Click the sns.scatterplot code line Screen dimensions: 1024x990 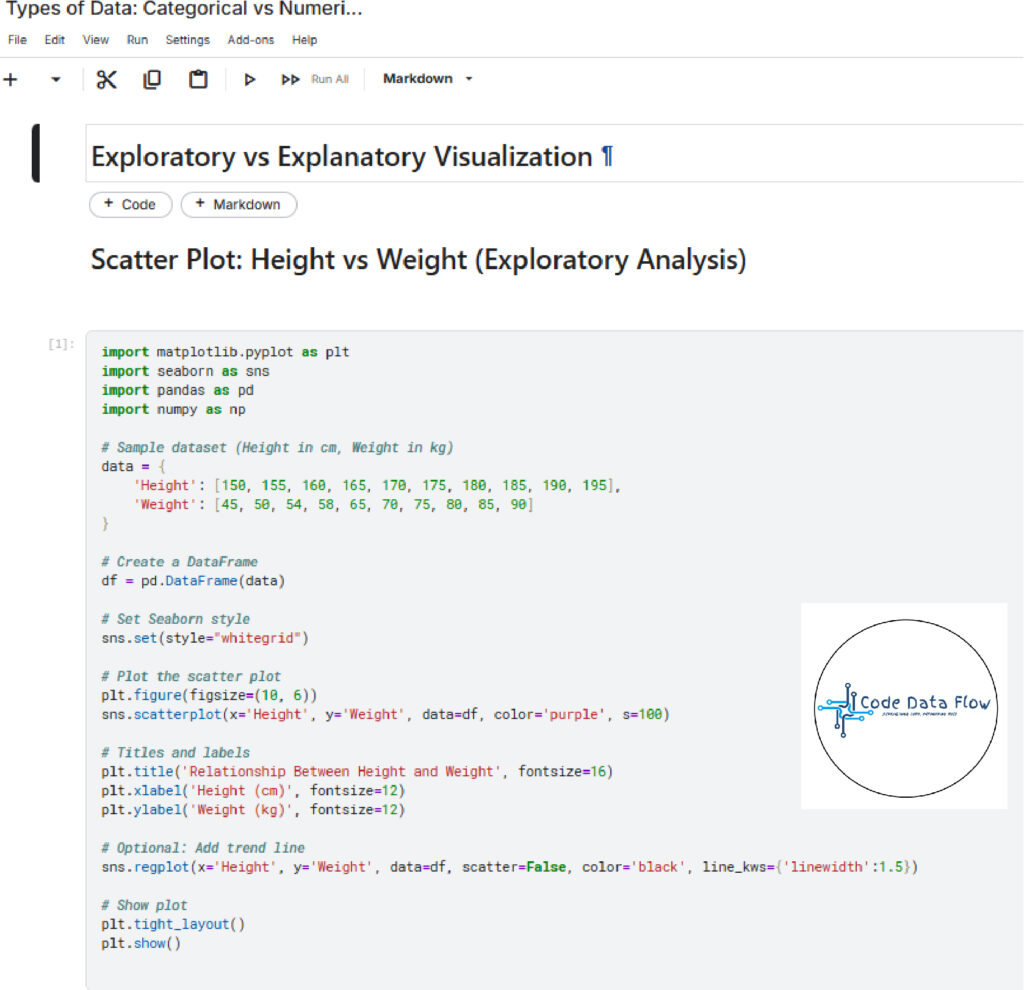point(385,714)
